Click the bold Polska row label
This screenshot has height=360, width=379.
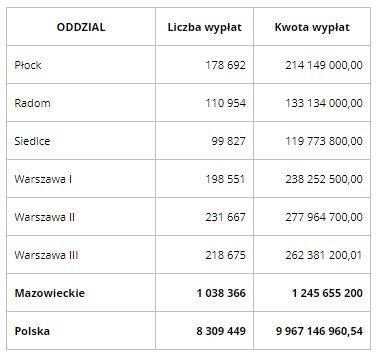[x=32, y=331]
